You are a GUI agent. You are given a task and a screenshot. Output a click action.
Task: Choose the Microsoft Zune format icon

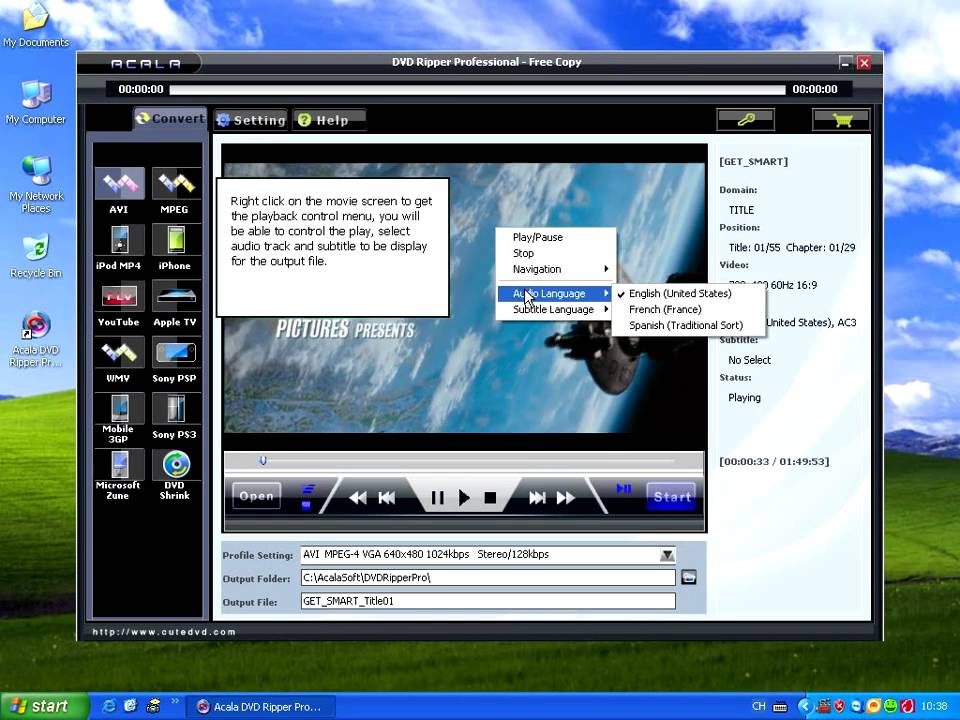(x=119, y=465)
